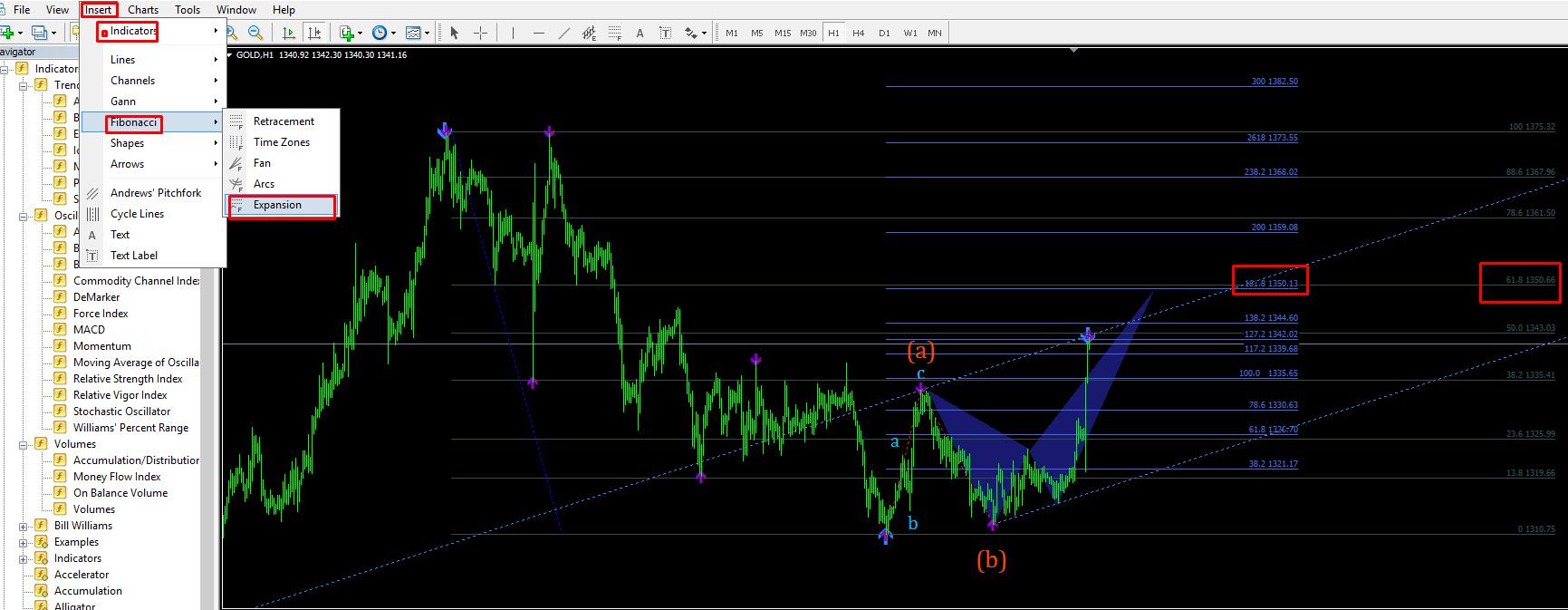This screenshot has height=610, width=1568.
Task: Select the Fibonacci retracement toolbar tool
Action: coord(615,33)
